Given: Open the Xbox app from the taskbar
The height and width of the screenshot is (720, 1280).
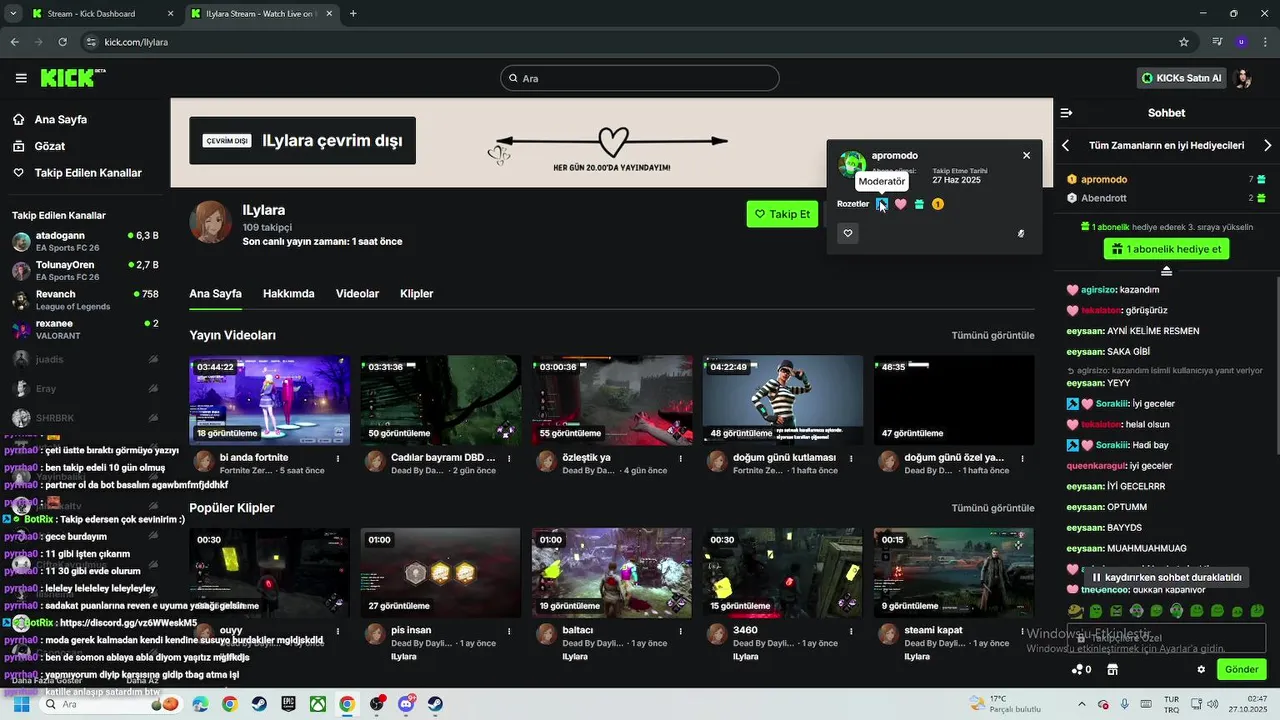Looking at the screenshot, I should click(317, 704).
